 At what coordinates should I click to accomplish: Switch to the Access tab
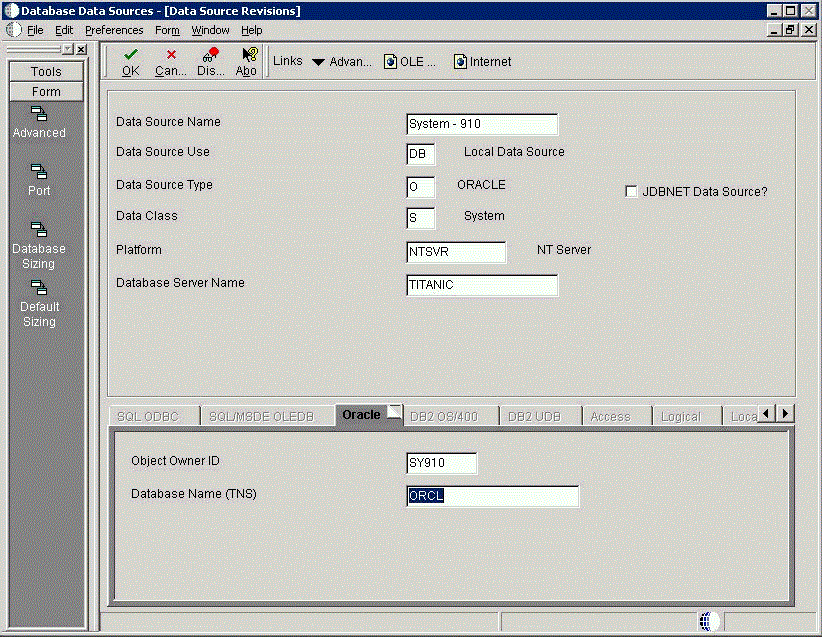[617, 416]
